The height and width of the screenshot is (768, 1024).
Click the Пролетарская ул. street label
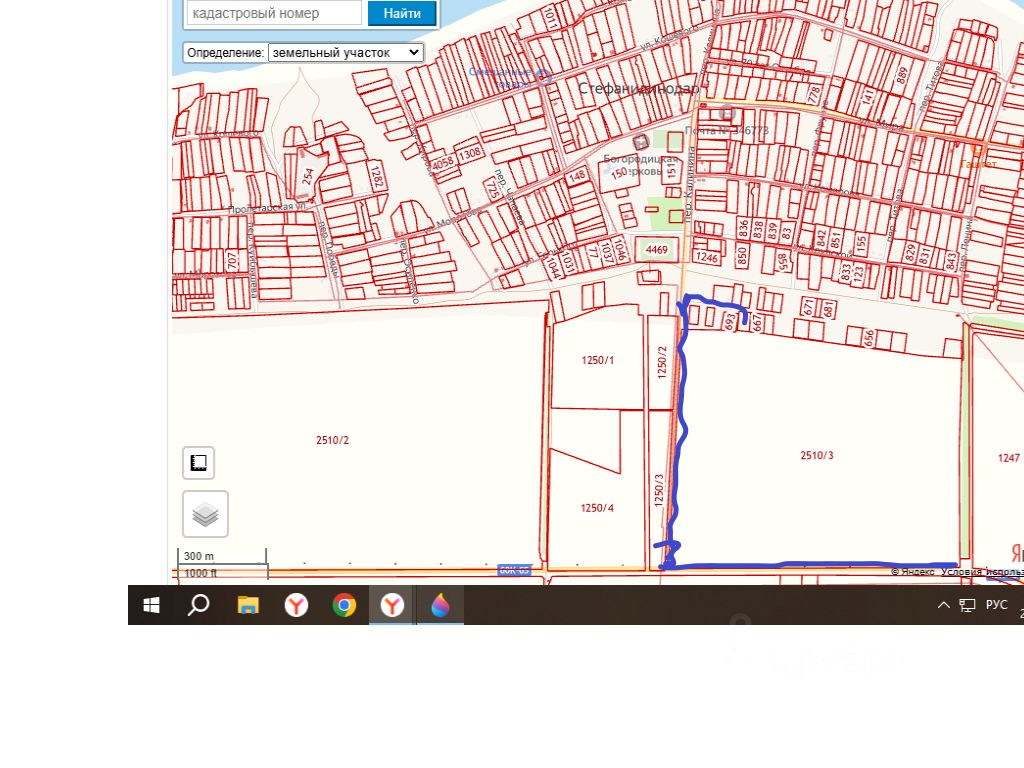[266, 208]
